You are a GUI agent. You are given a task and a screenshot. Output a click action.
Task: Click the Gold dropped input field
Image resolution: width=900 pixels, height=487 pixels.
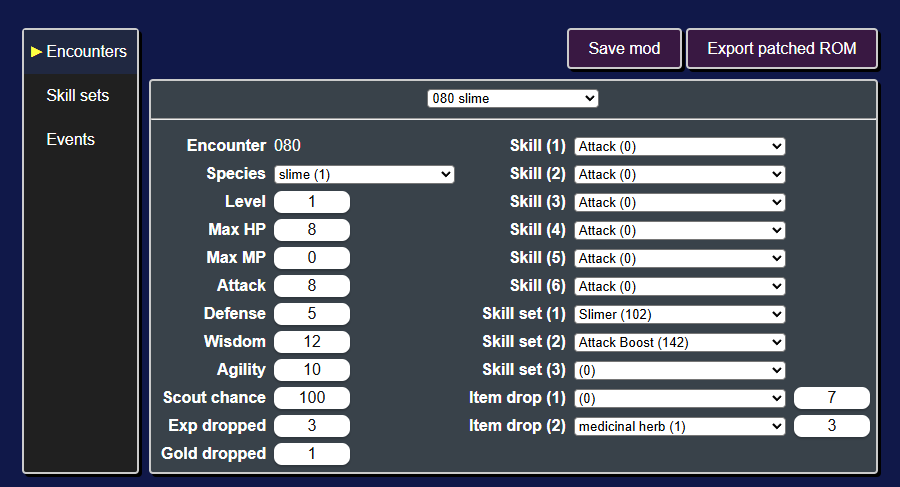pos(312,454)
